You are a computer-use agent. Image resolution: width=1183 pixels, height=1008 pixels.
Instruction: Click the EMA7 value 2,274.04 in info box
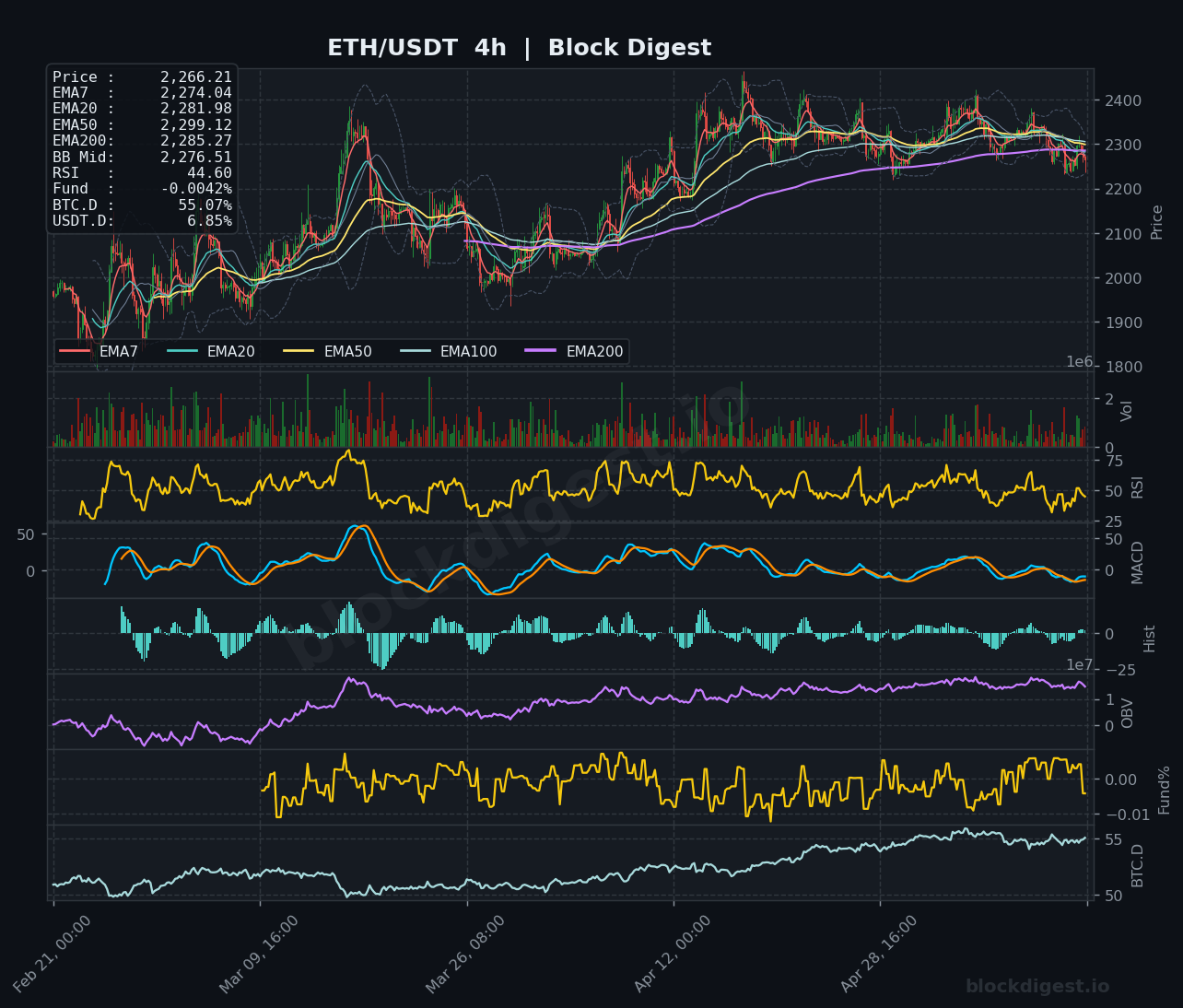[196, 93]
